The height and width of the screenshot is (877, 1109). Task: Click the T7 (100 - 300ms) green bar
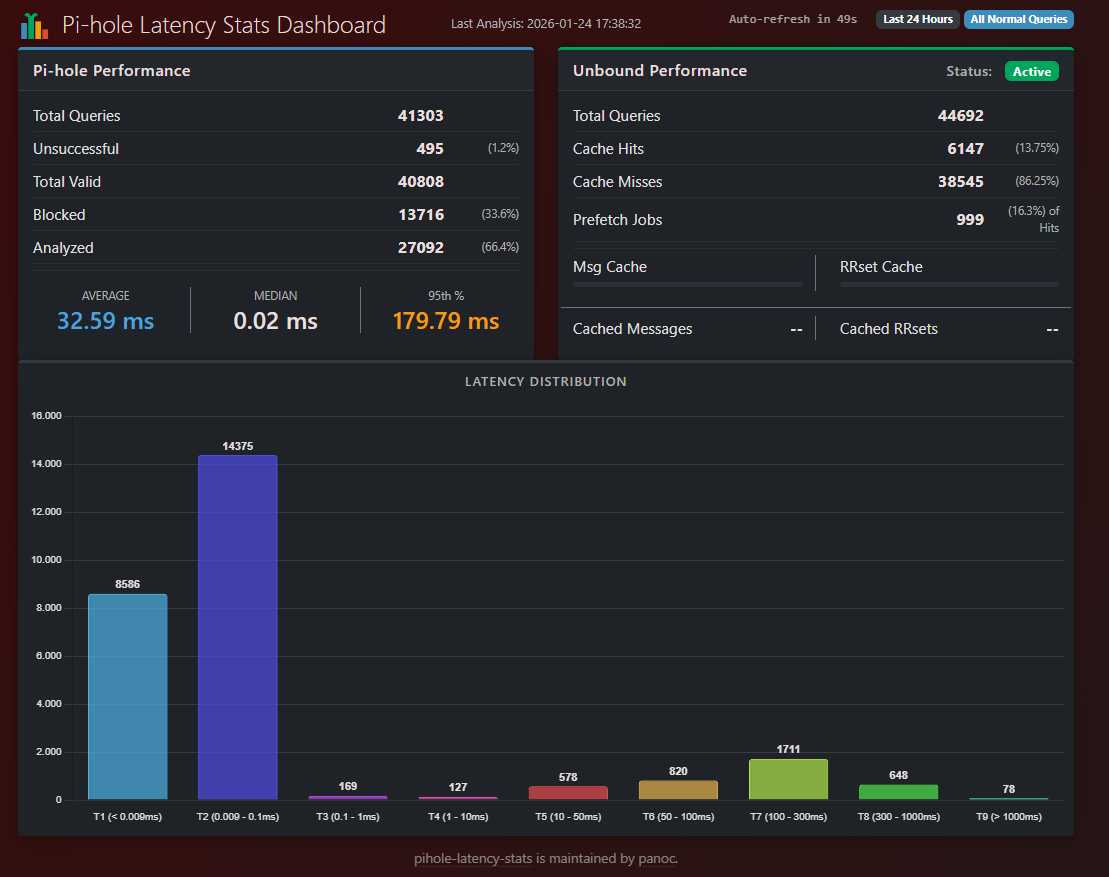coord(788,779)
